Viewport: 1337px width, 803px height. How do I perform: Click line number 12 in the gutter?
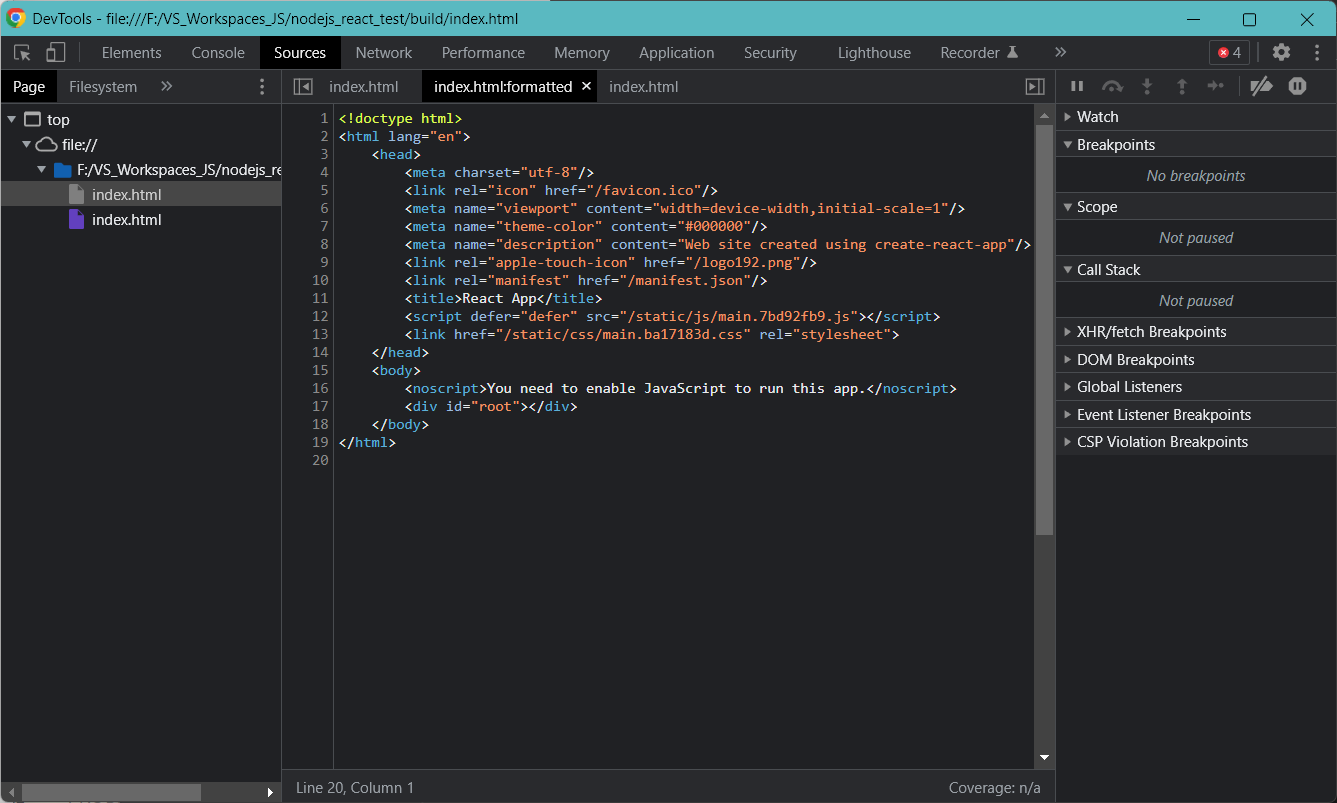tap(320, 316)
